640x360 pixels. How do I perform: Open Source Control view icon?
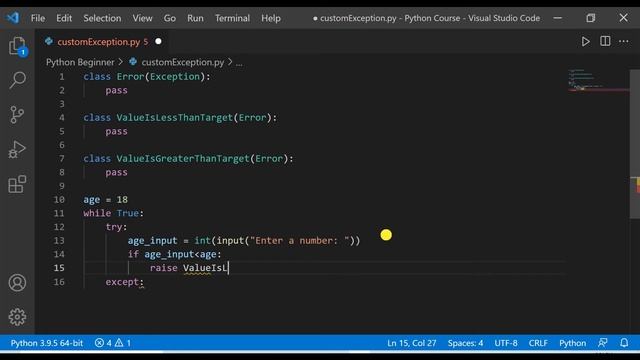17,115
